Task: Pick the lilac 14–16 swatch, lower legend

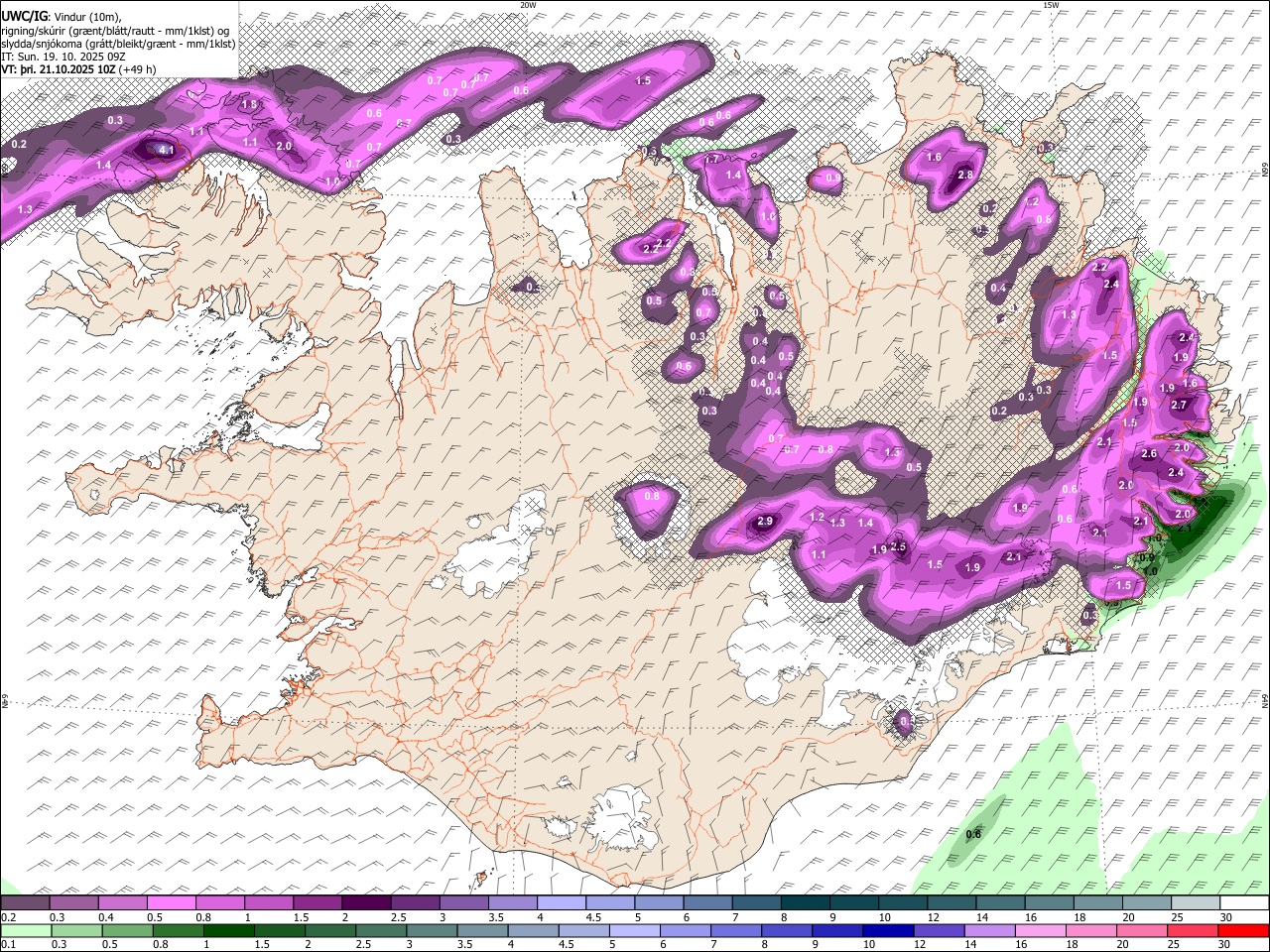Action: click(989, 930)
